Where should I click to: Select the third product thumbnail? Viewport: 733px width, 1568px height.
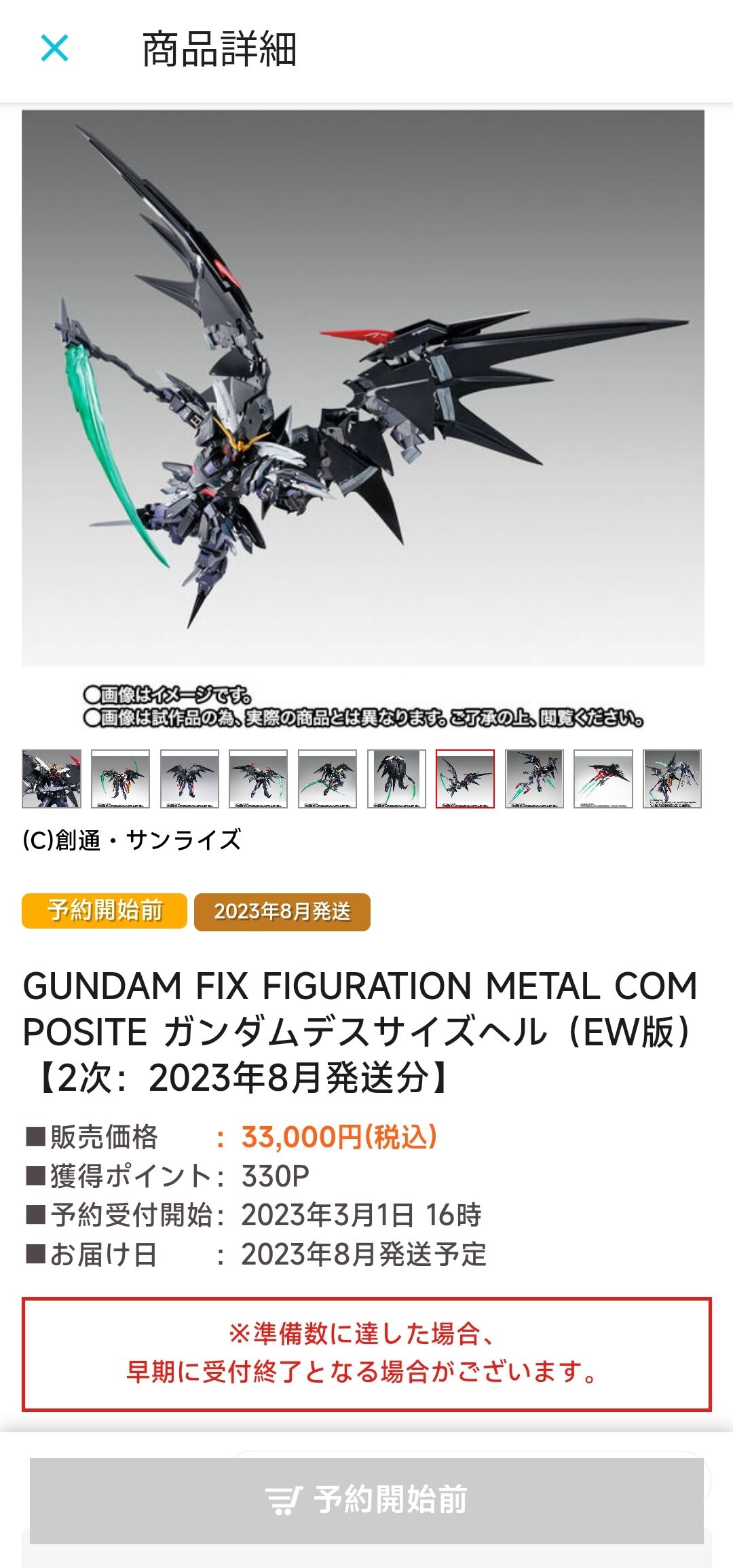coord(189,779)
